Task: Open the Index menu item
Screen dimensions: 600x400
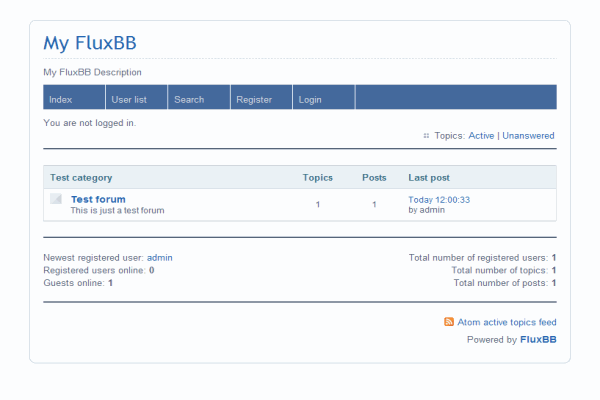Action: [61, 99]
